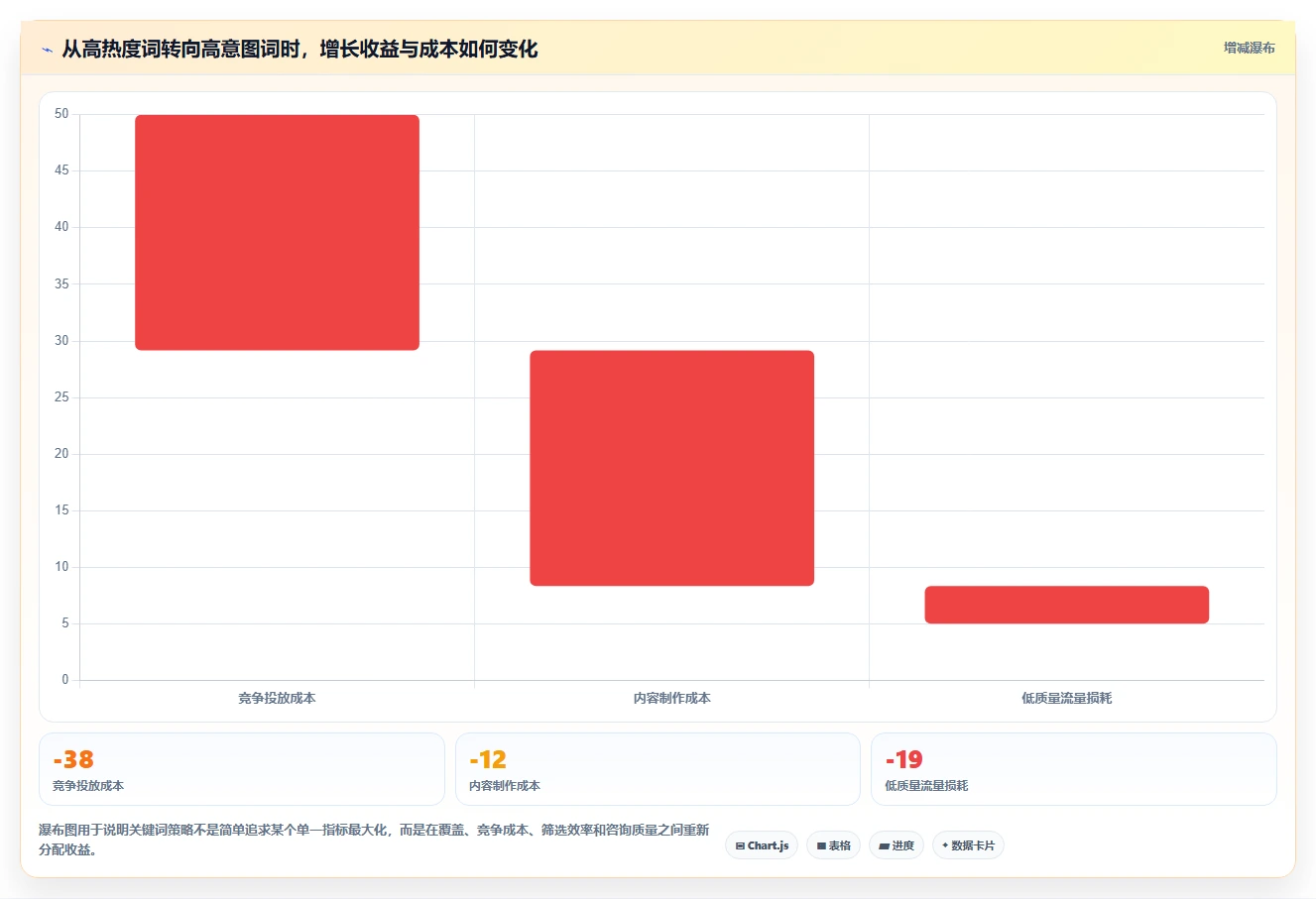The width and height of the screenshot is (1316, 899).
Task: Click the 瀑布图用于说明 description paragraph
Action: (374, 840)
